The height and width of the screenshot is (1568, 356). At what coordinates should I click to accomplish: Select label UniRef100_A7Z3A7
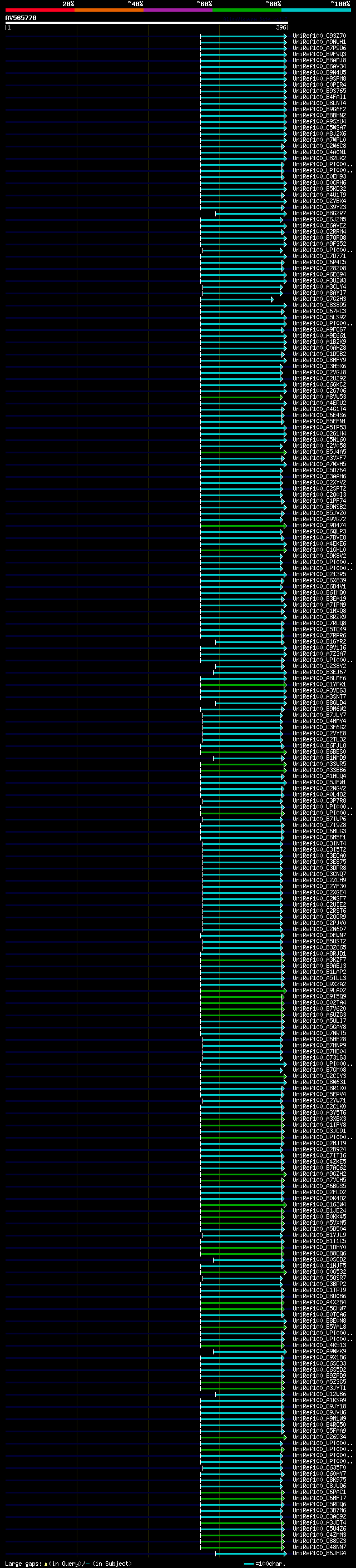tap(319, 654)
